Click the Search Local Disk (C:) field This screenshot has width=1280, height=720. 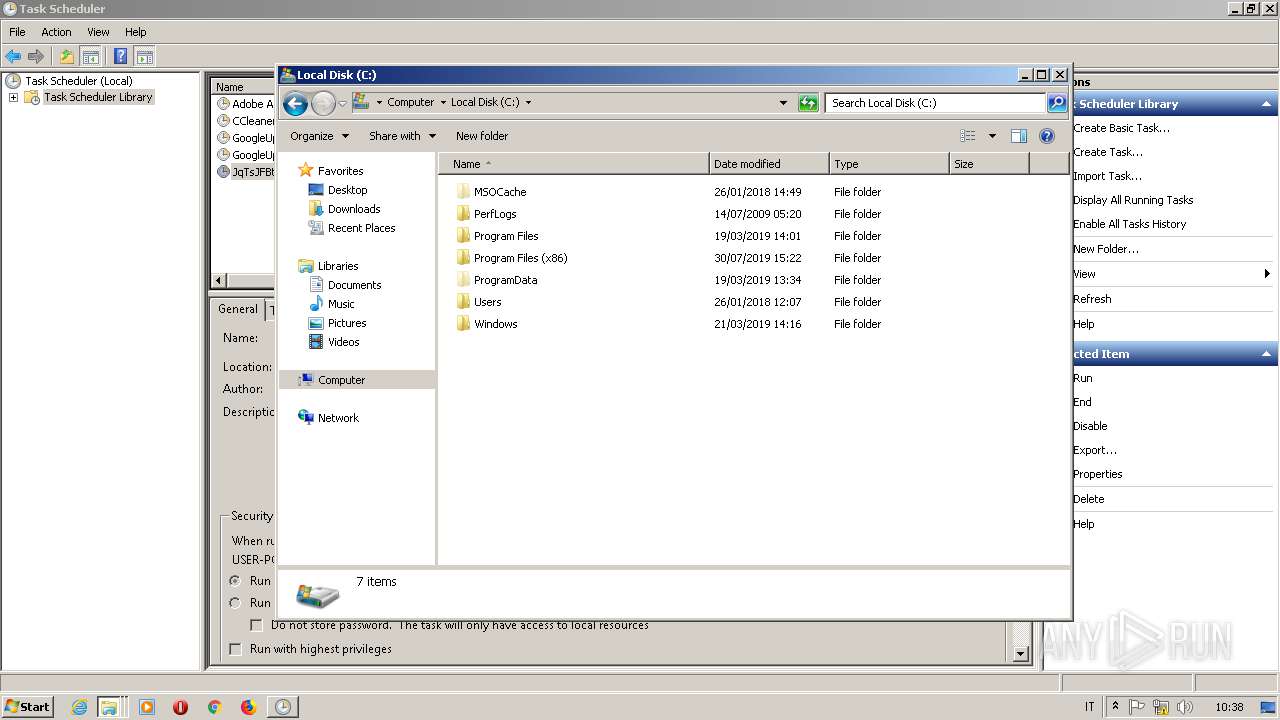coord(935,103)
